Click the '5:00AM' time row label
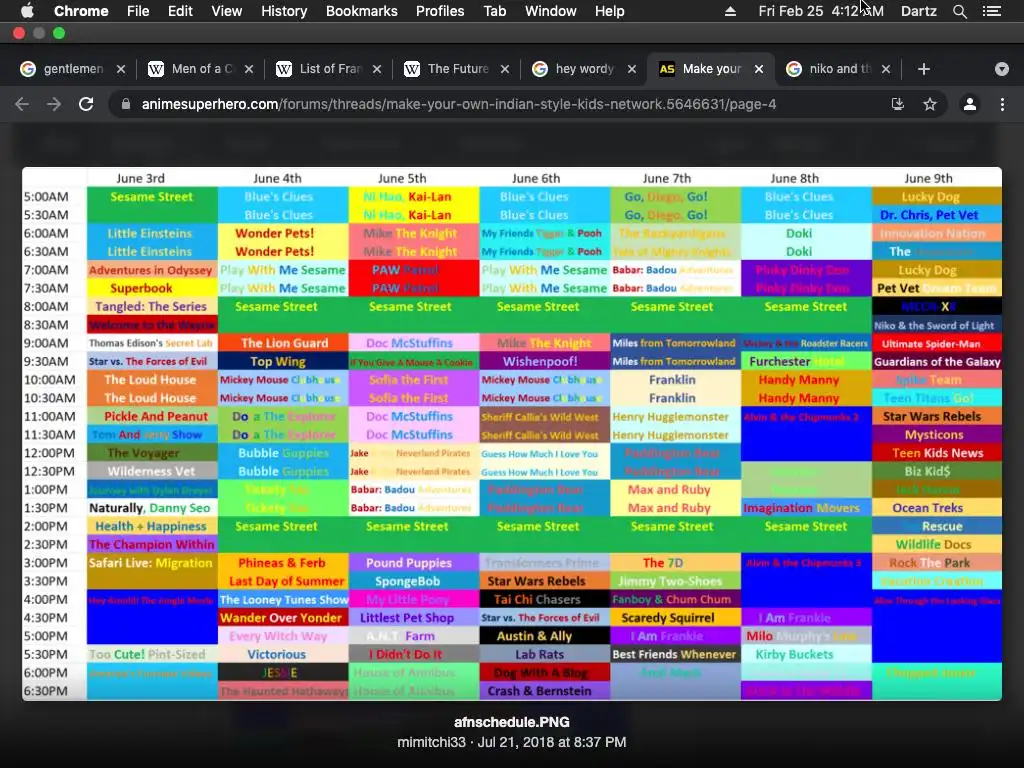Screen dimensions: 1024x768 tap(46, 197)
